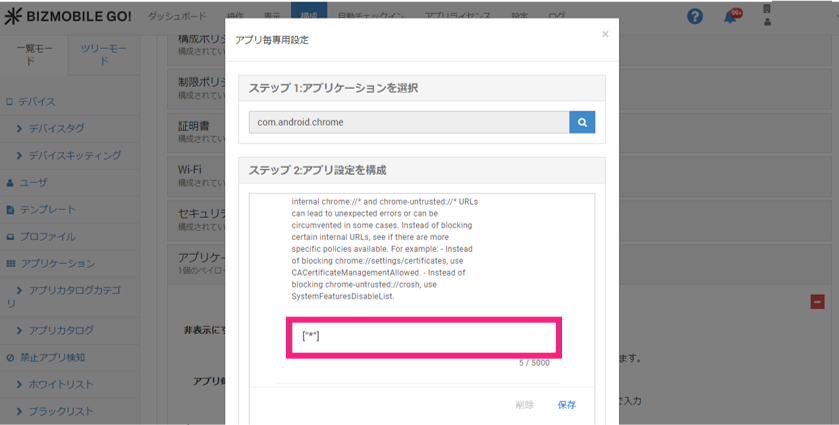Screen dimensions: 839x425
Task: Close the アプリ毎専用設定 dialog with X
Action: [605, 34]
